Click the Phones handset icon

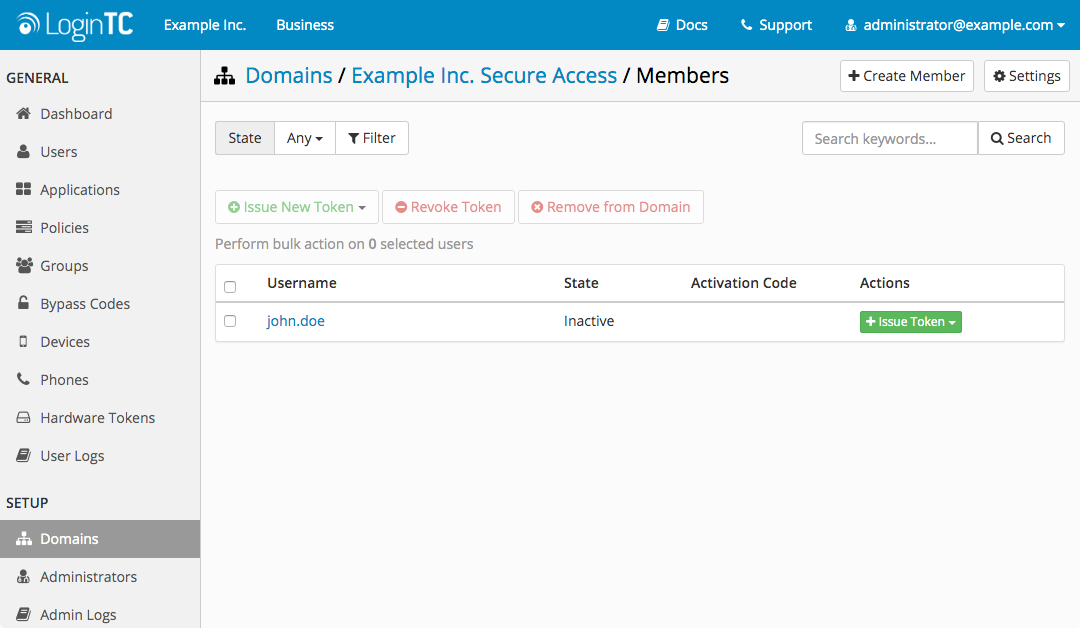click(24, 380)
